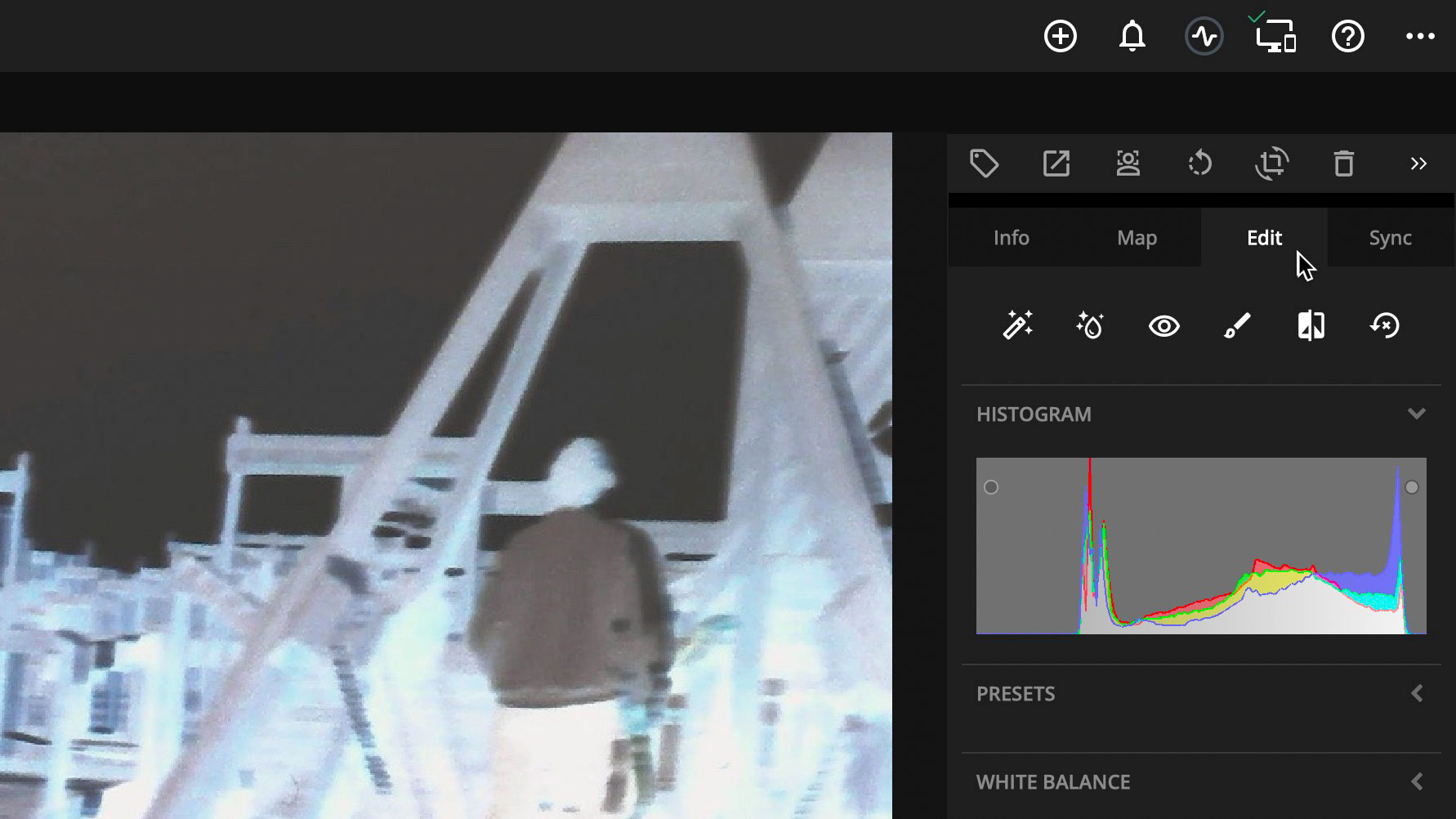
Task: Click the tag icon
Action: coord(984,163)
